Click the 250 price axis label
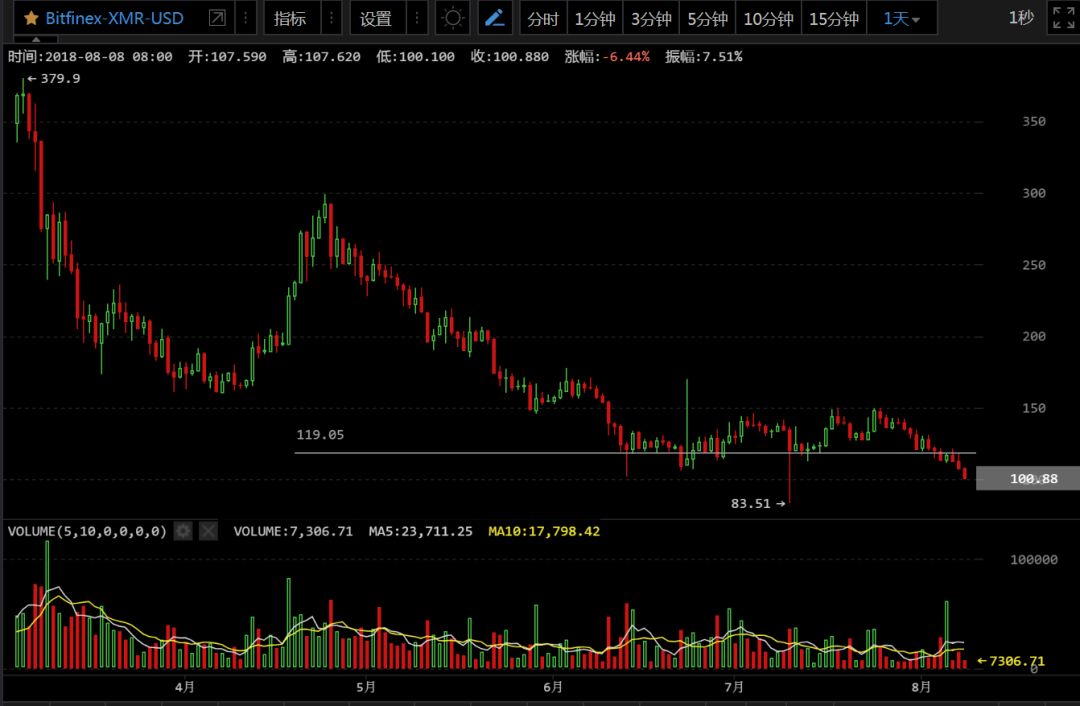 click(1034, 264)
